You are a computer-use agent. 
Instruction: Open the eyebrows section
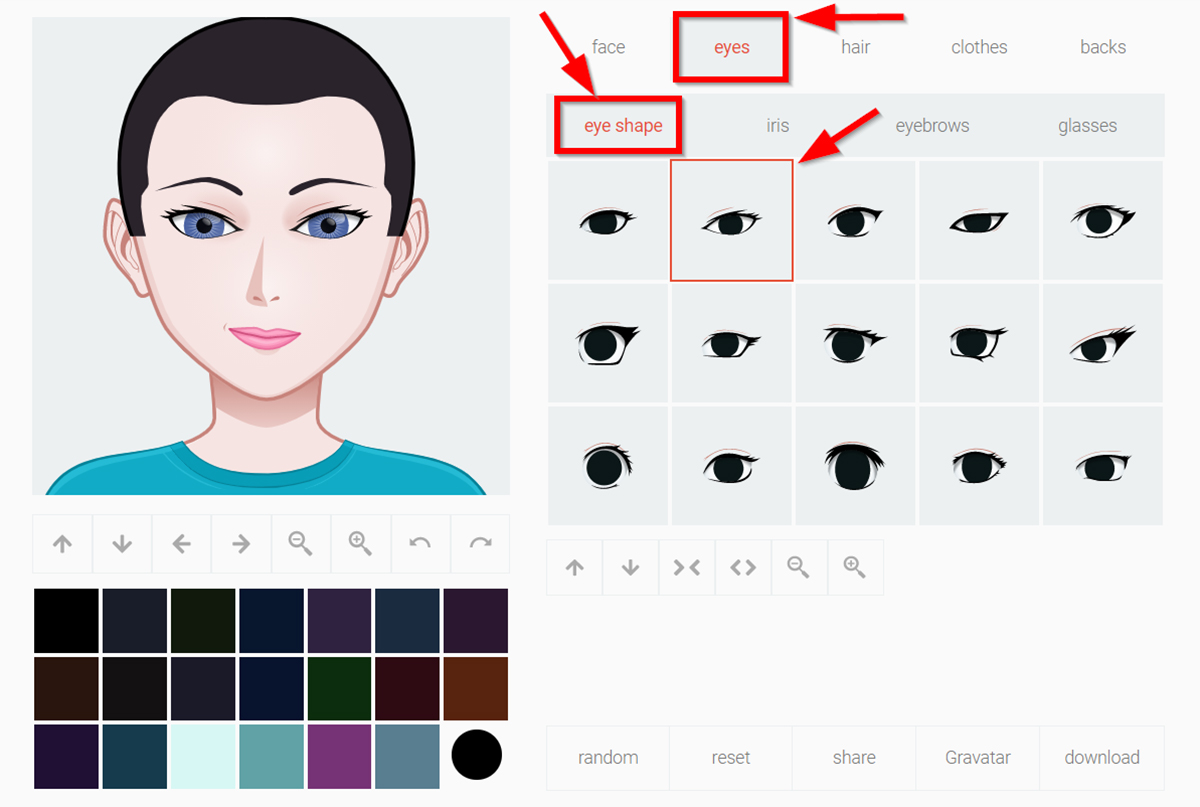(x=932, y=125)
